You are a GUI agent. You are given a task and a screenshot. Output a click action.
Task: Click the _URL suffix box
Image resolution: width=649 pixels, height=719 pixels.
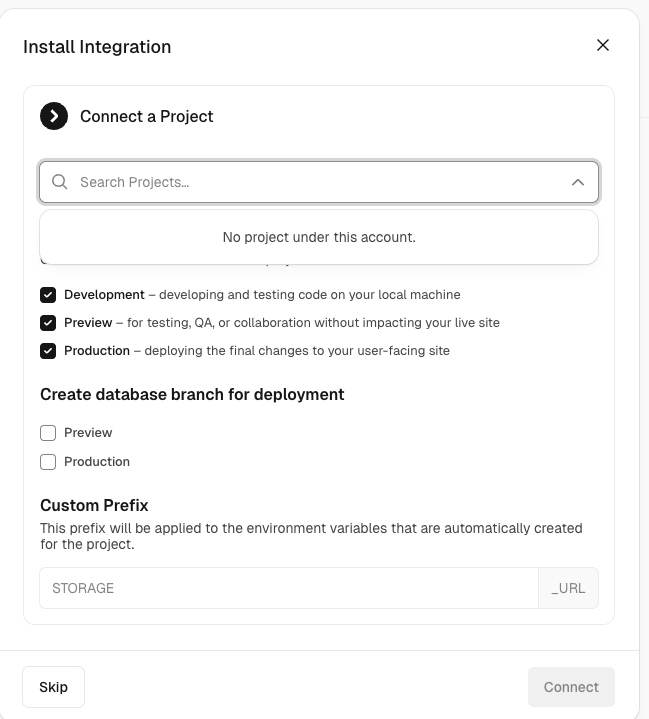[x=568, y=588]
